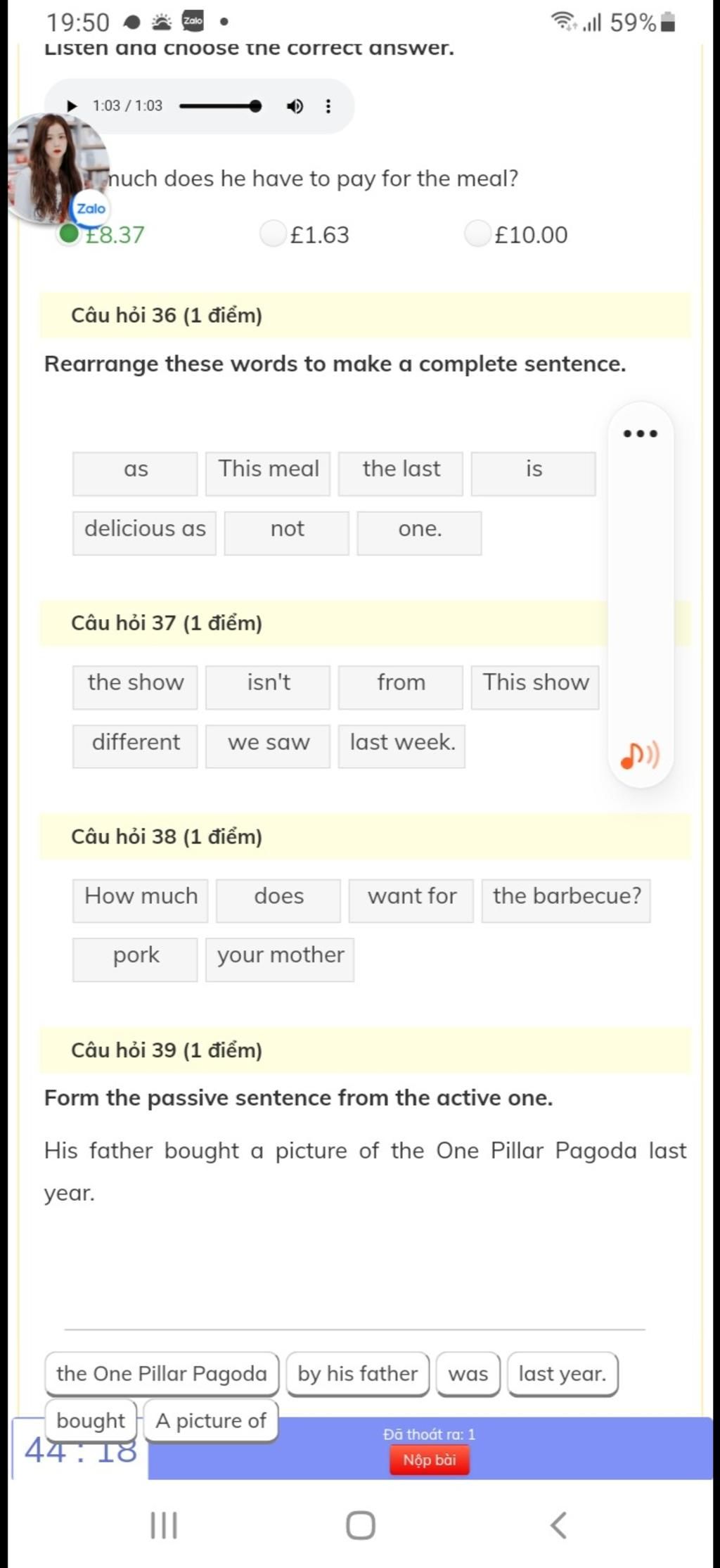The width and height of the screenshot is (720, 1568).
Task: Tap the Zalo chat head avatar
Action: 58,168
